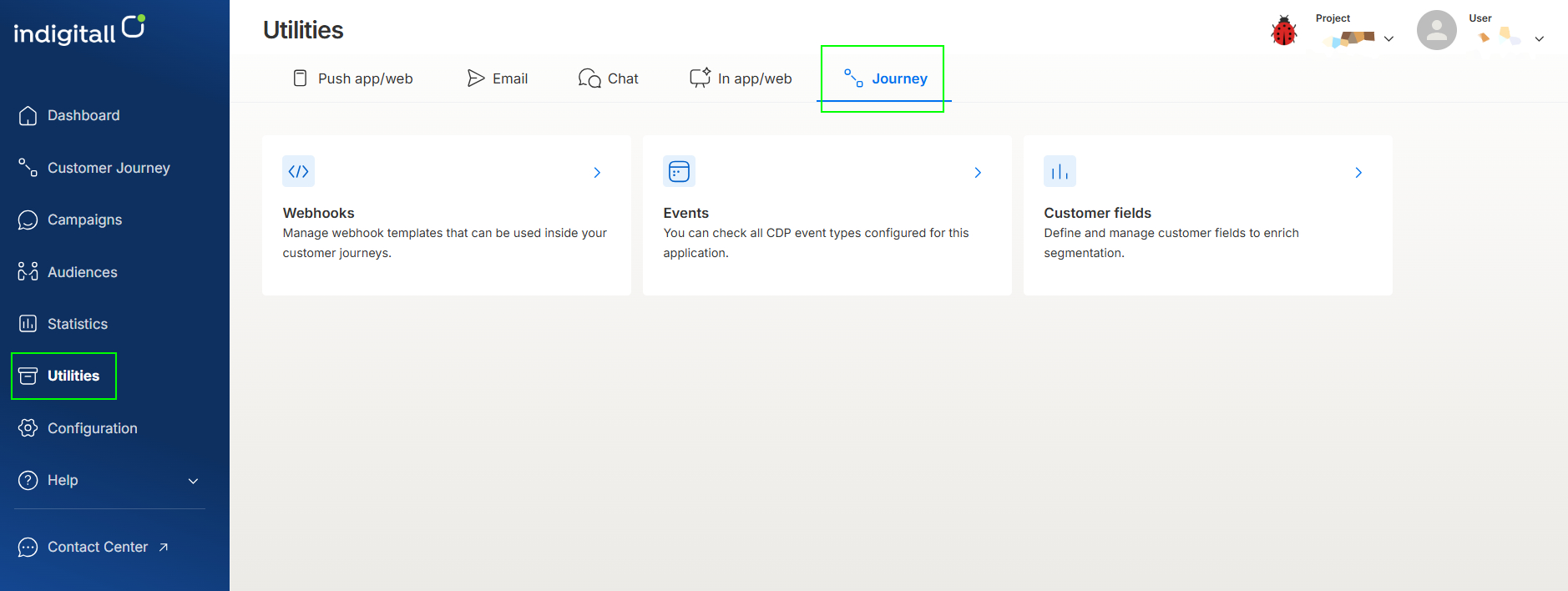Click the Contact Center external link arrow

pyautogui.click(x=164, y=547)
